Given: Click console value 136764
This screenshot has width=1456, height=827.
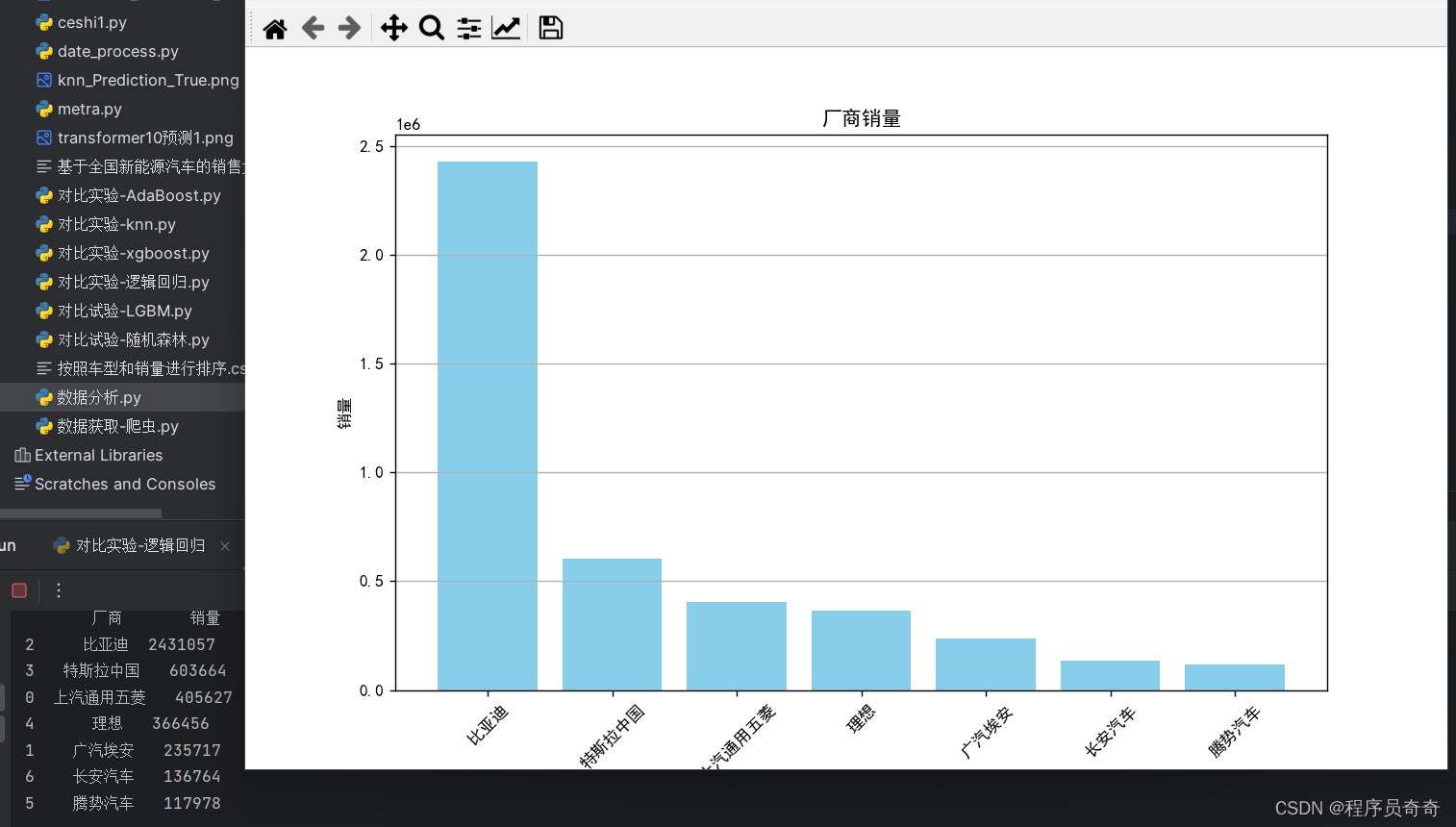Looking at the screenshot, I should [x=192, y=776].
